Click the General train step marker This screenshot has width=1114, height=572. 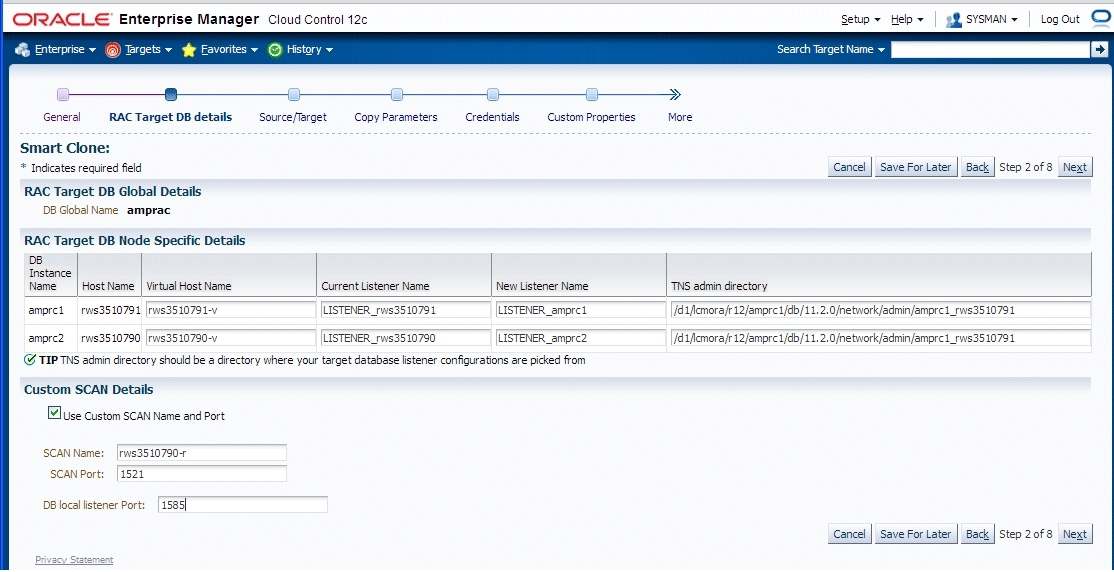tap(63, 95)
